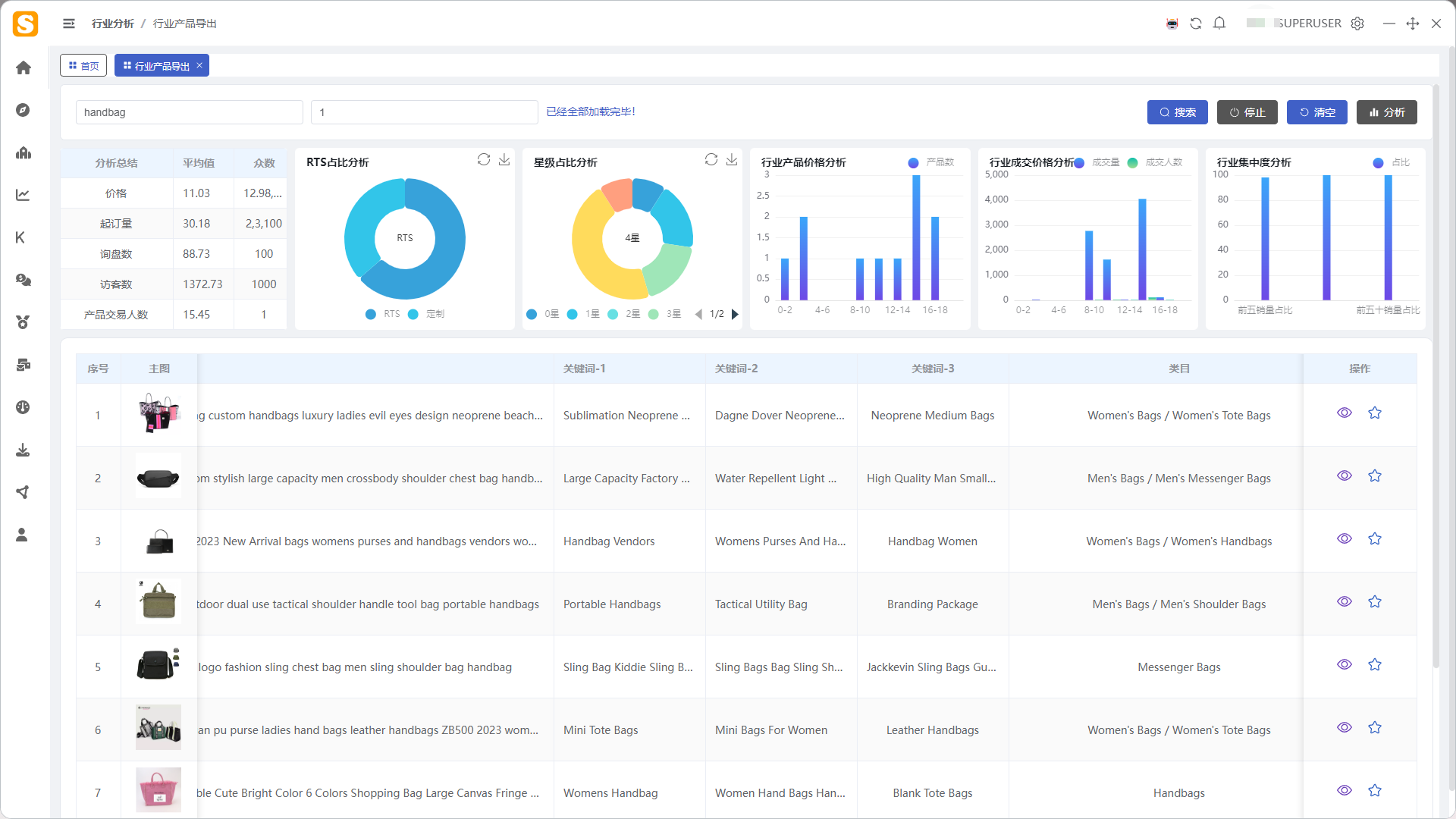The width and height of the screenshot is (1456, 819).
Task: Open the delivery truck sidebar icon
Action: pyautogui.click(x=24, y=365)
